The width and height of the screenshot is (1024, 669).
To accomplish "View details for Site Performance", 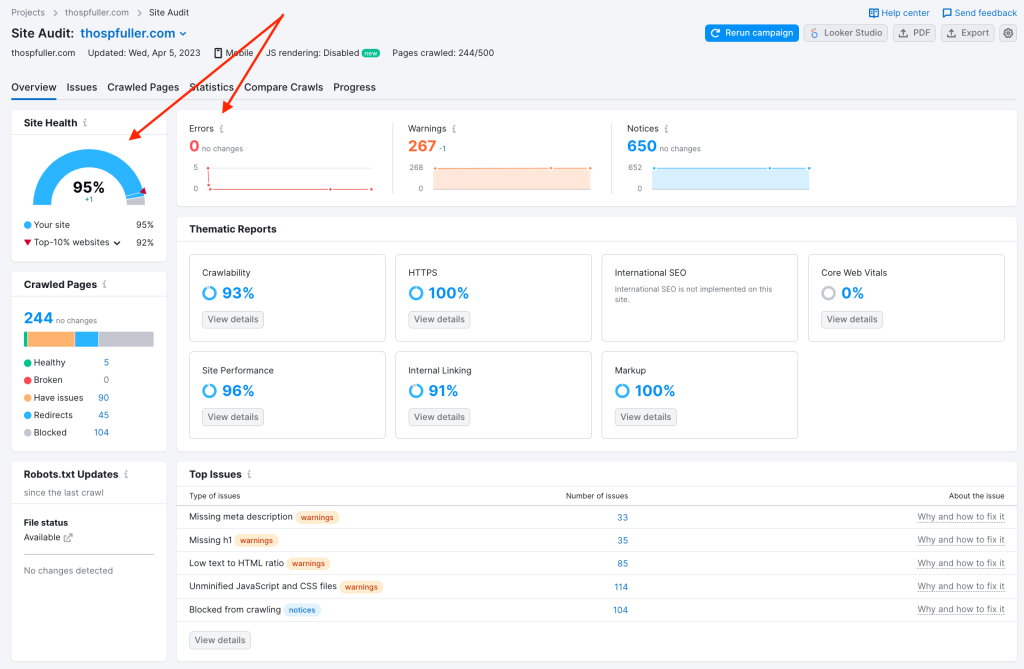I will tap(233, 417).
